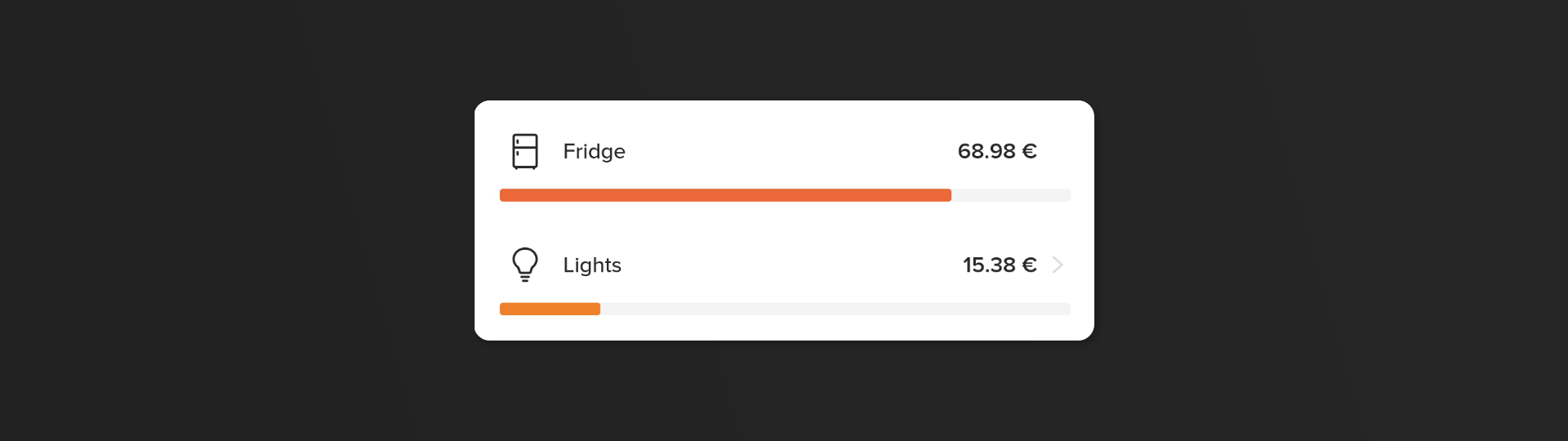
Task: Click the number 15.38 in the Lights row
Action: (x=989, y=265)
